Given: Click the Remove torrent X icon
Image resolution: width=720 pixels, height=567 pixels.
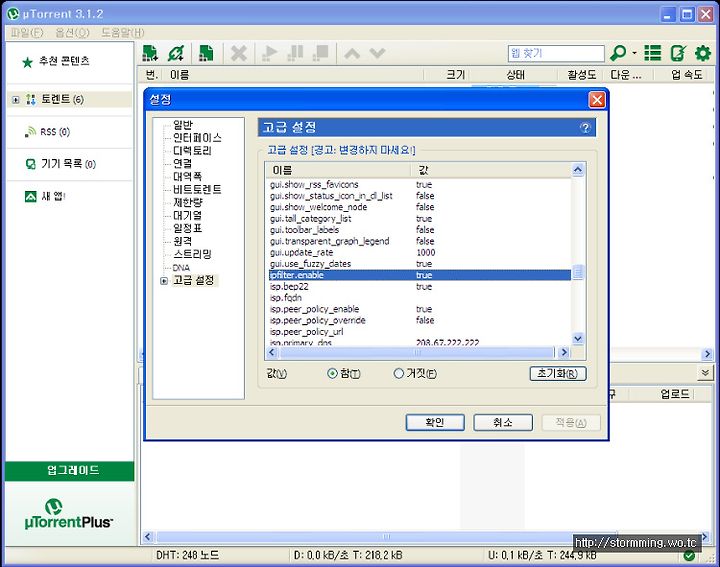Looking at the screenshot, I should click(239, 53).
